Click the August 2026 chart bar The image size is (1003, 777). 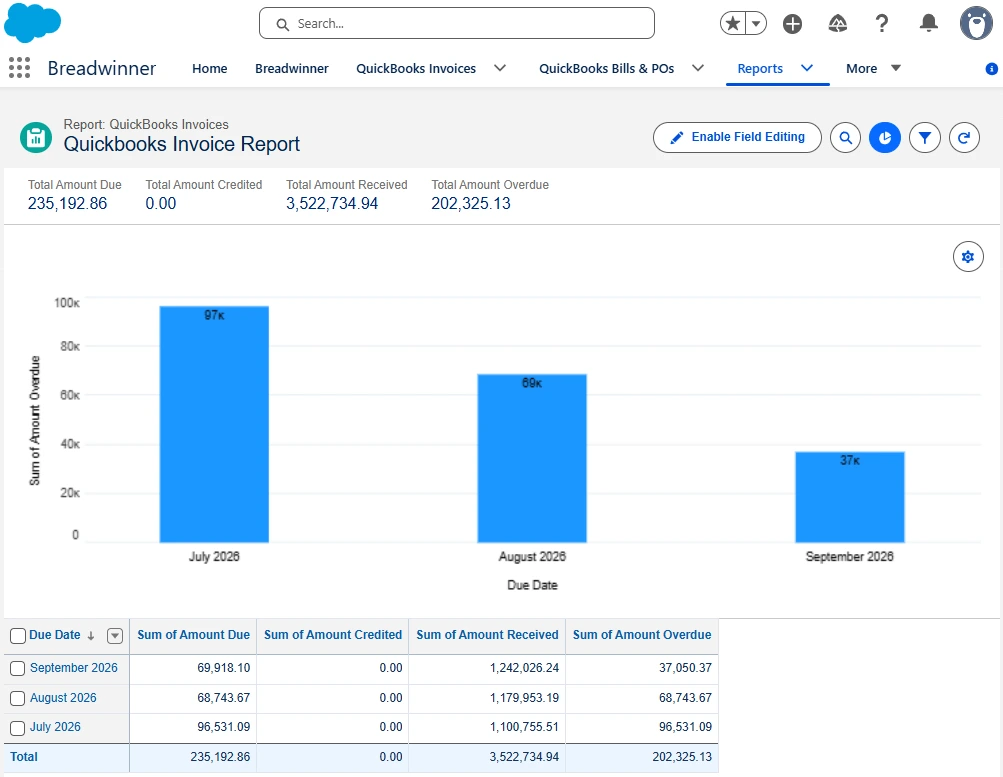point(532,459)
